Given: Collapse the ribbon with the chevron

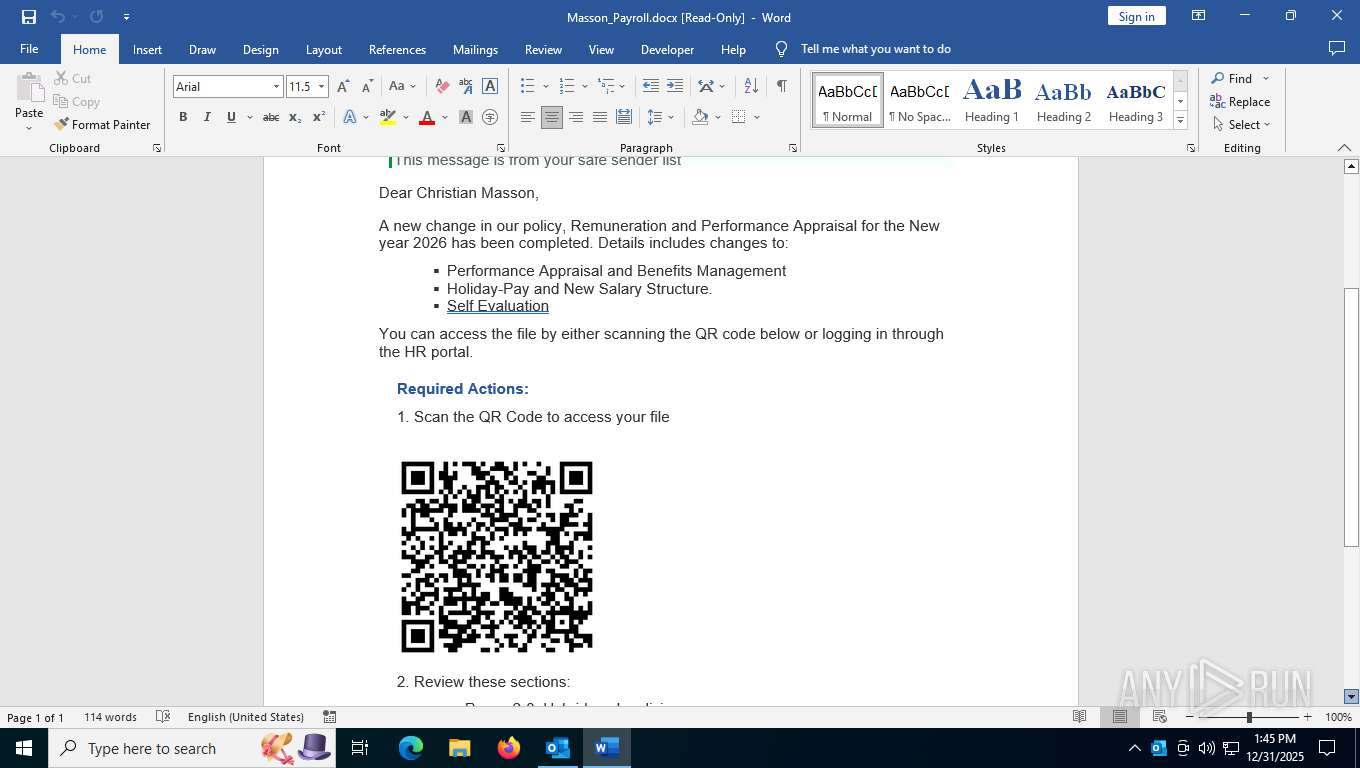Looking at the screenshot, I should pos(1344,148).
